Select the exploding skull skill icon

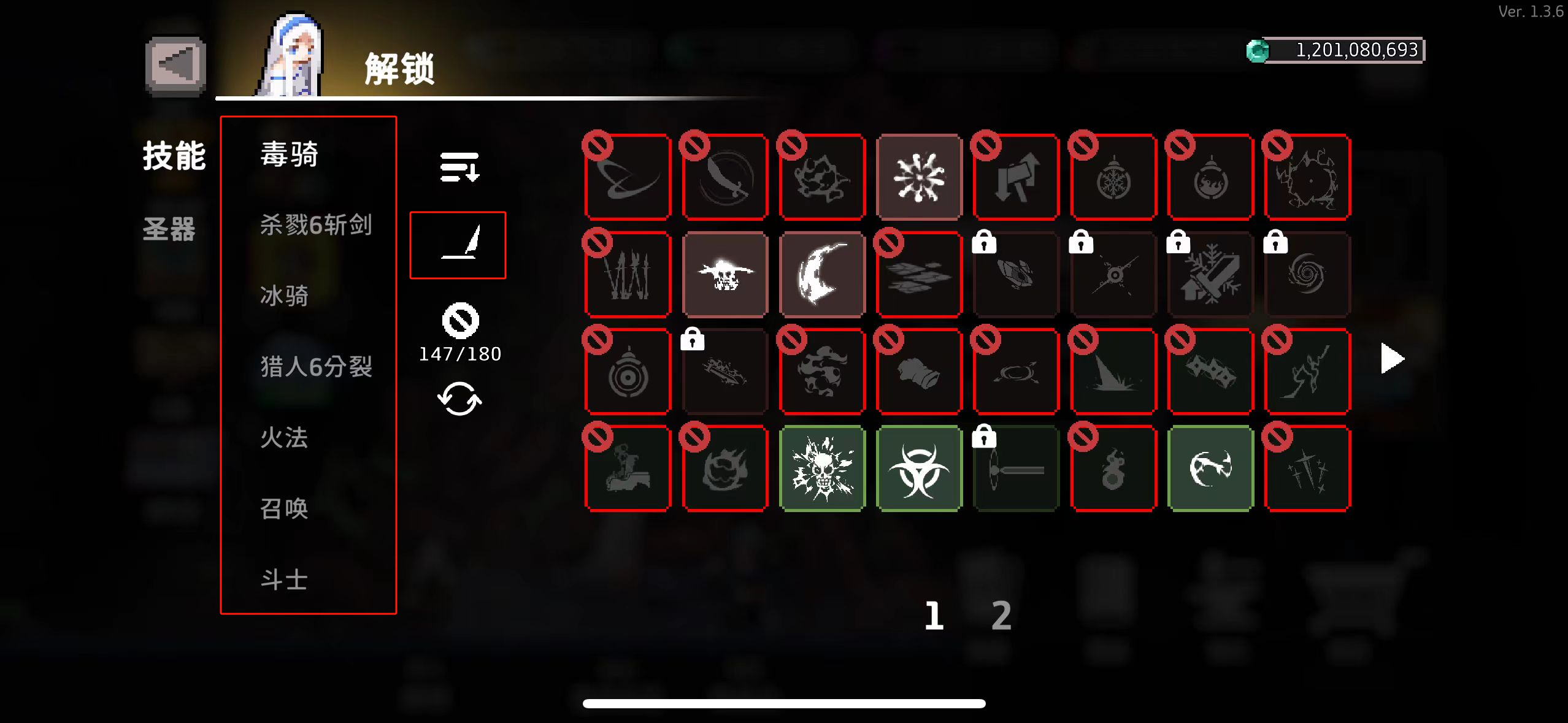(822, 469)
